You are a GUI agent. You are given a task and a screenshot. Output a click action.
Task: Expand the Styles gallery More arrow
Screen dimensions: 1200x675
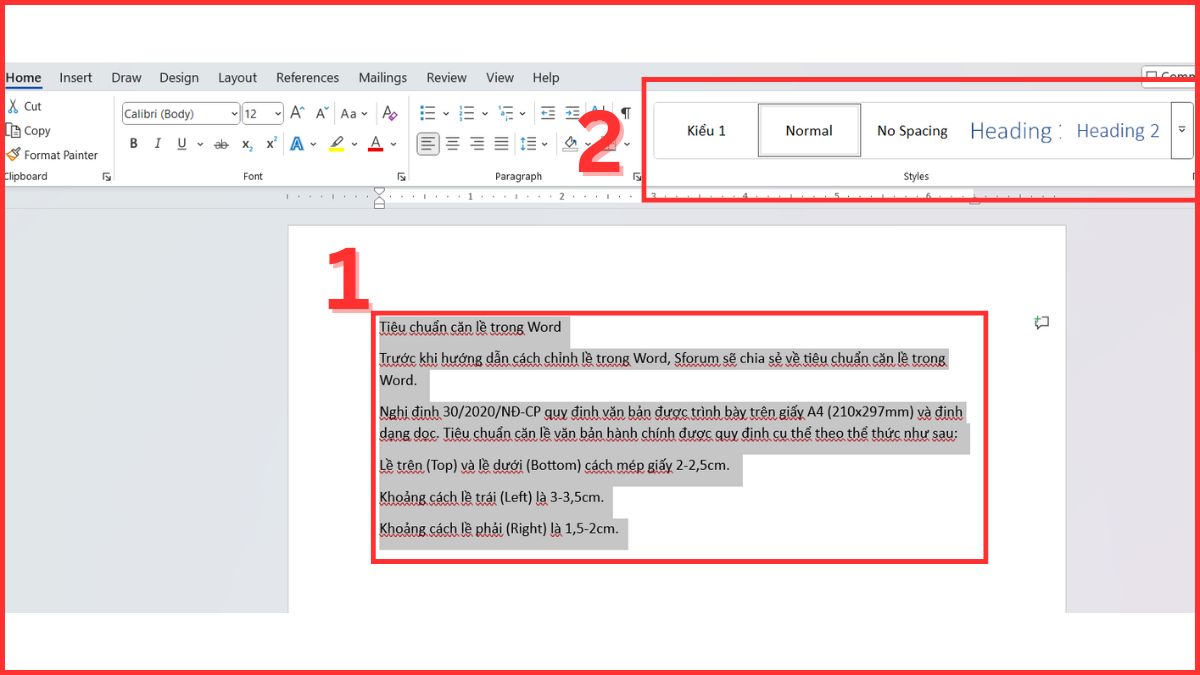pos(1181,130)
